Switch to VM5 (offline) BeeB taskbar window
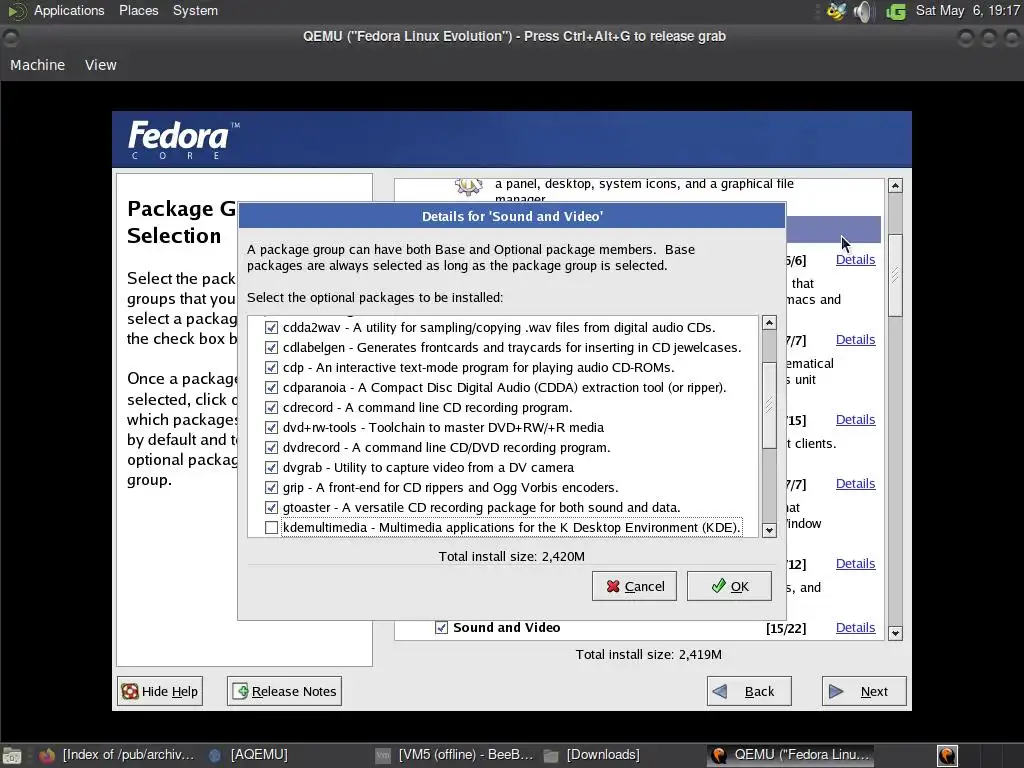The width and height of the screenshot is (1024, 768). click(x=455, y=755)
